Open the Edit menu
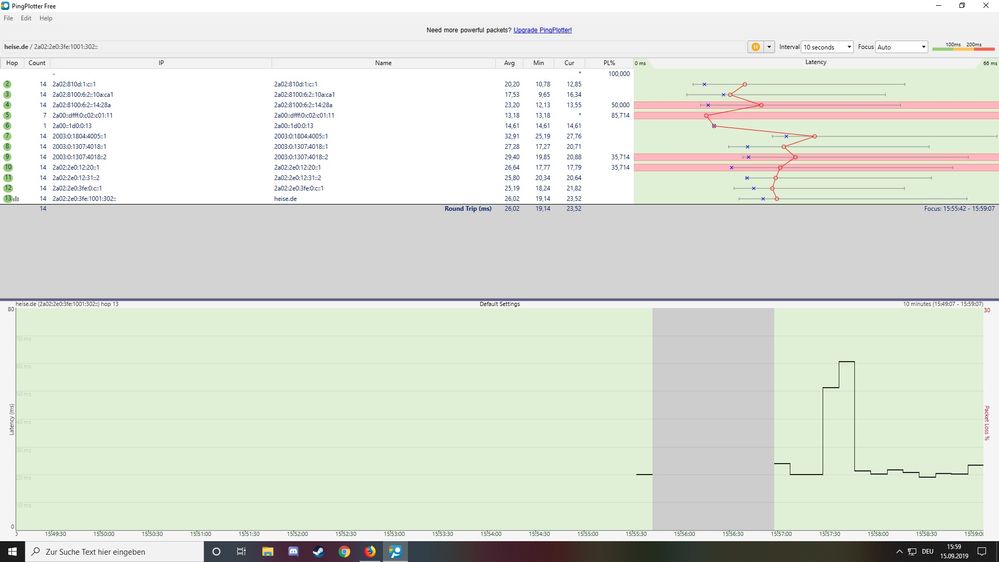Screen dimensions: 999x562 coord(25,18)
